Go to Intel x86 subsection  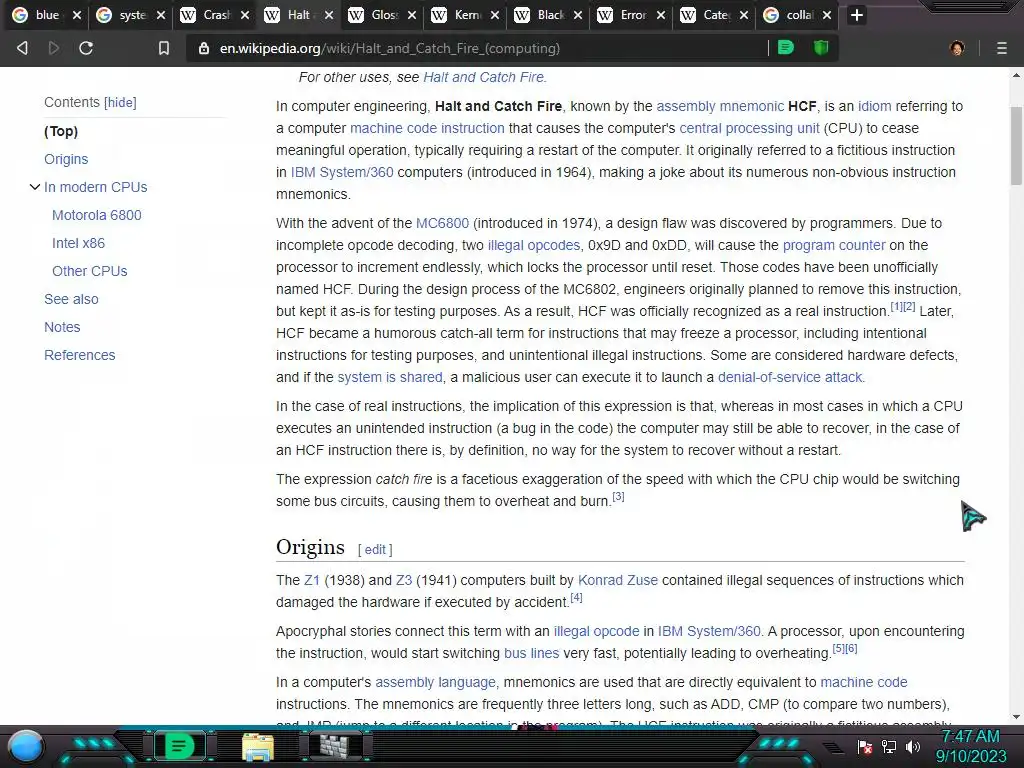point(78,244)
